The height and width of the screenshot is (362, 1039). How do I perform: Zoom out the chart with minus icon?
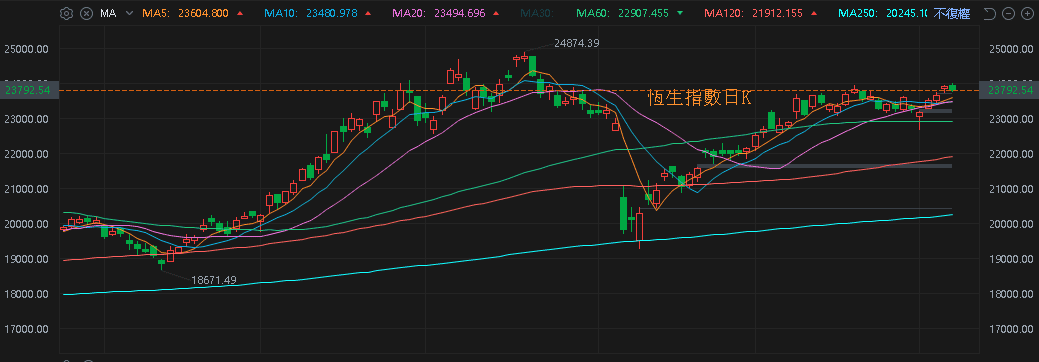click(x=1009, y=13)
